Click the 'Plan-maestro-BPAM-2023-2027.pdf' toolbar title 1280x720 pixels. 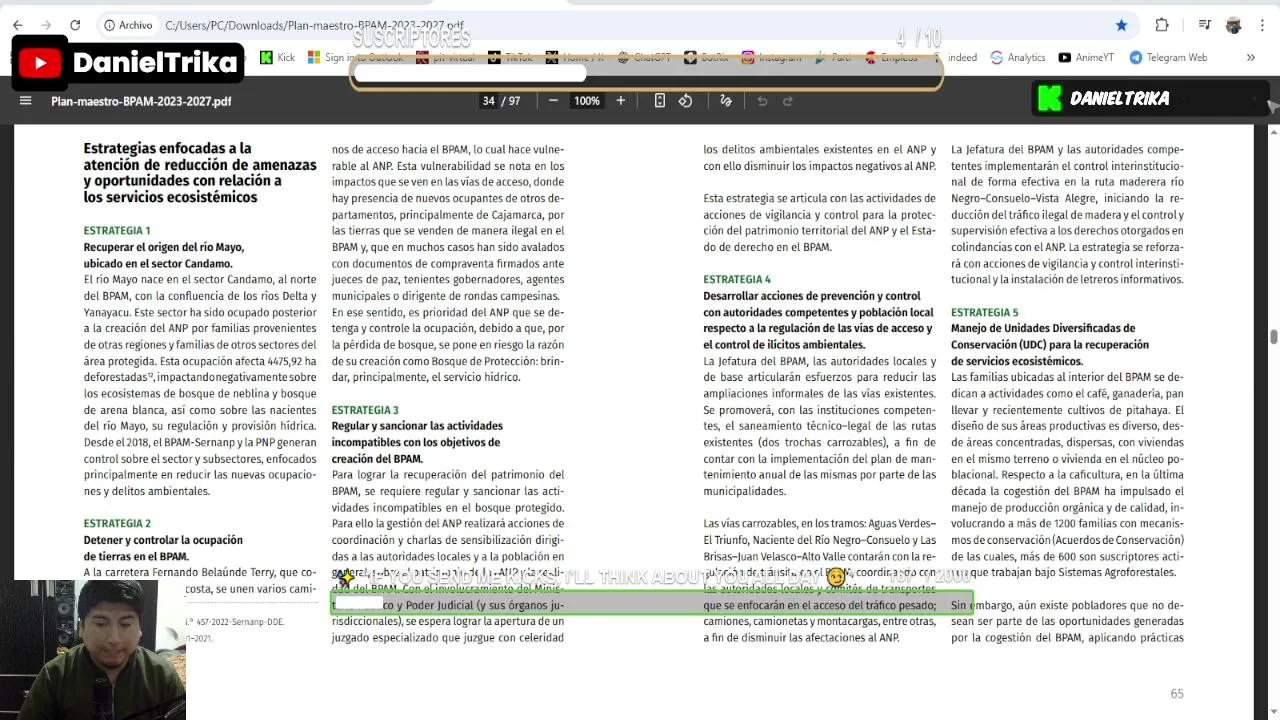coord(141,101)
